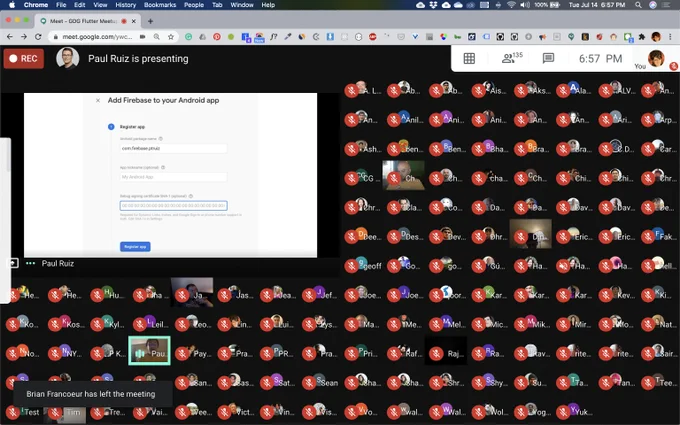Click the red ABP adblock extension icon
680x425 pixels.
[372, 37]
